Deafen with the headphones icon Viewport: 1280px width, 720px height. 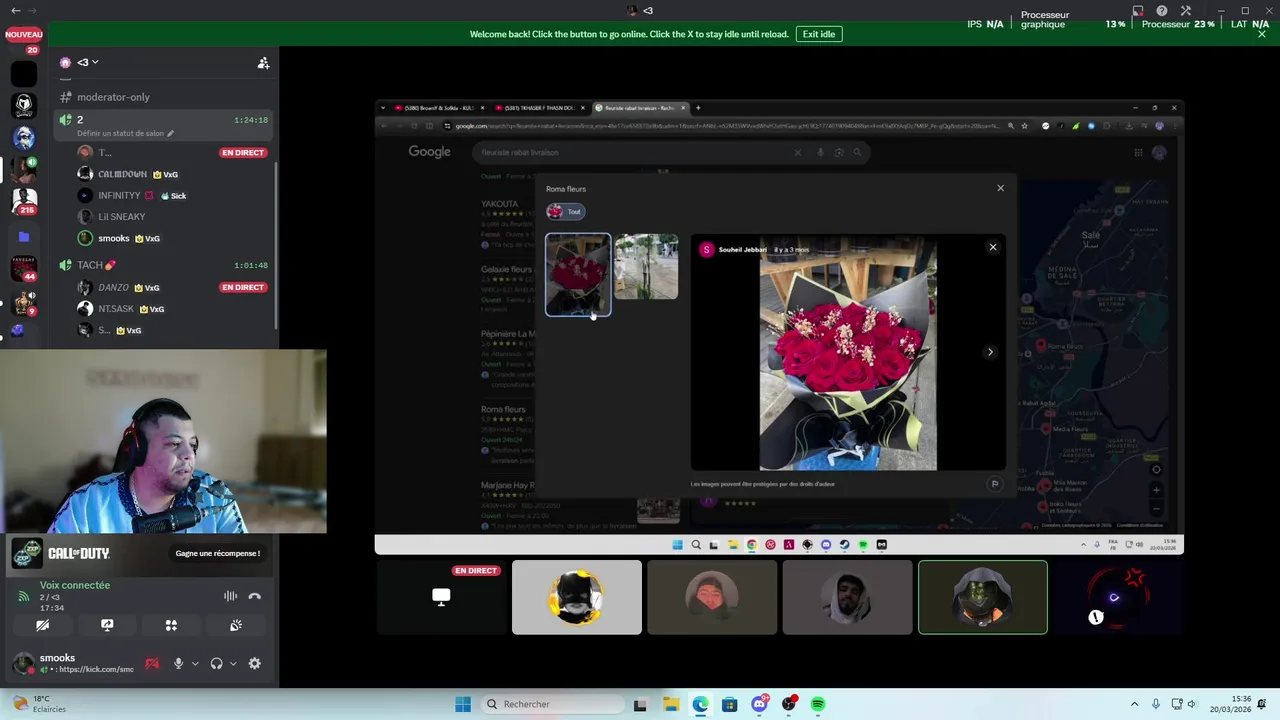coord(216,663)
